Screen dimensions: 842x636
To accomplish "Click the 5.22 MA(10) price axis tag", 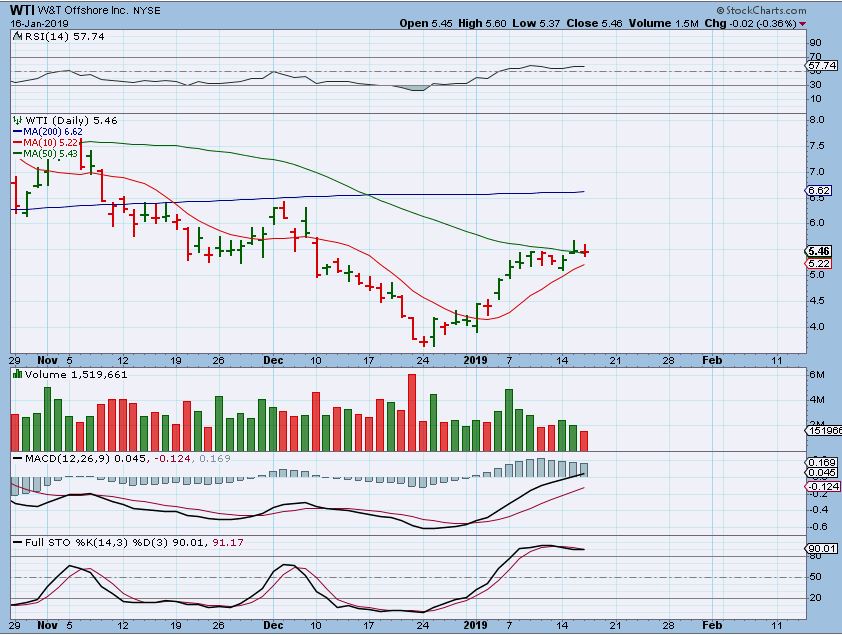I will (818, 263).
